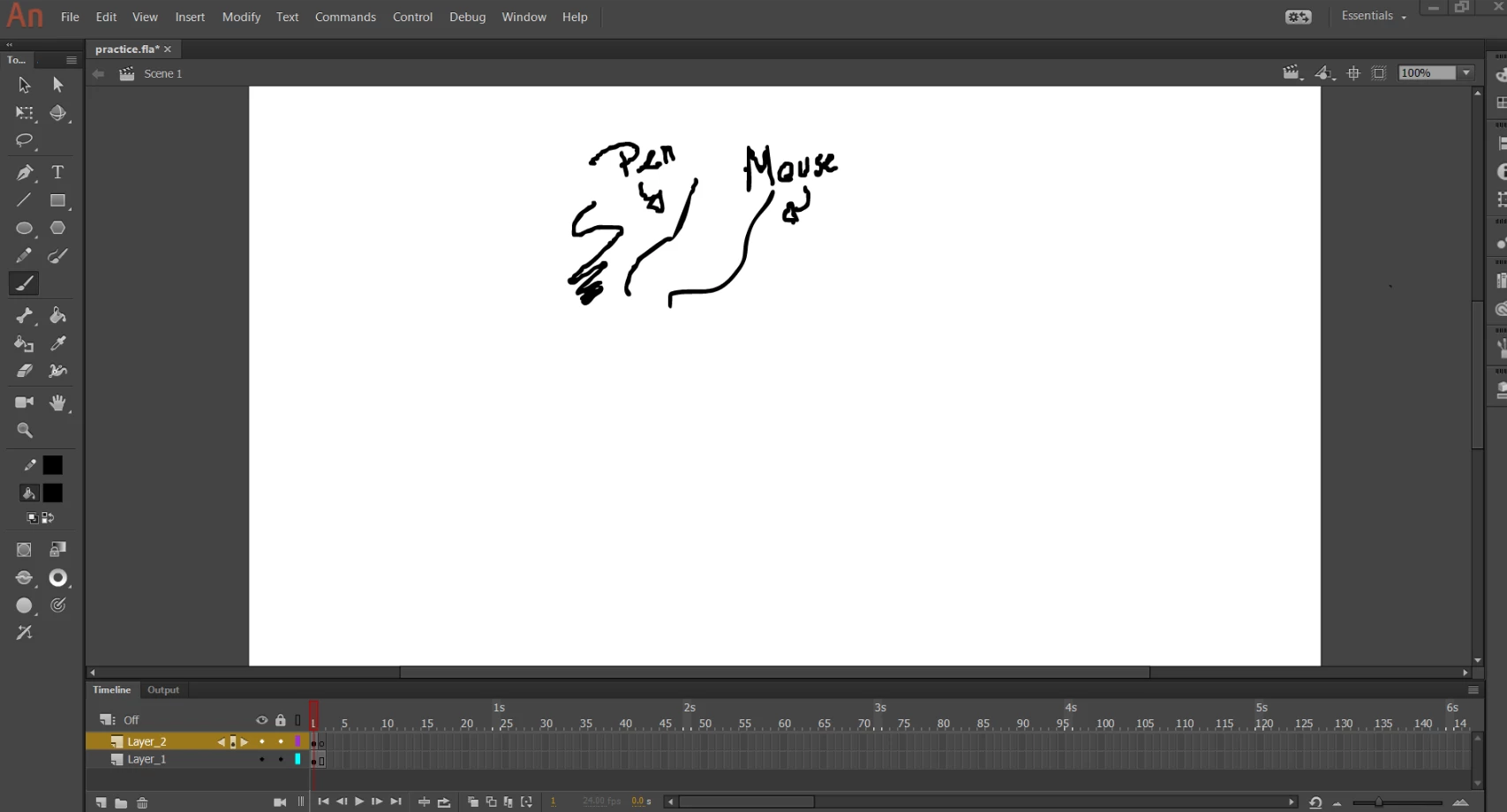Choose the Free Transform tool
This screenshot has height=812, width=1507.
[x=24, y=113]
